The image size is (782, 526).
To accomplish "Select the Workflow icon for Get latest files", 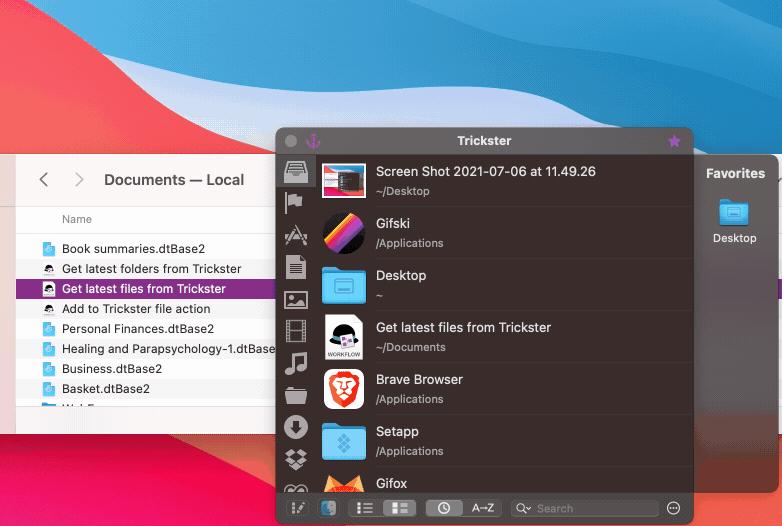I will pyautogui.click(x=344, y=337).
